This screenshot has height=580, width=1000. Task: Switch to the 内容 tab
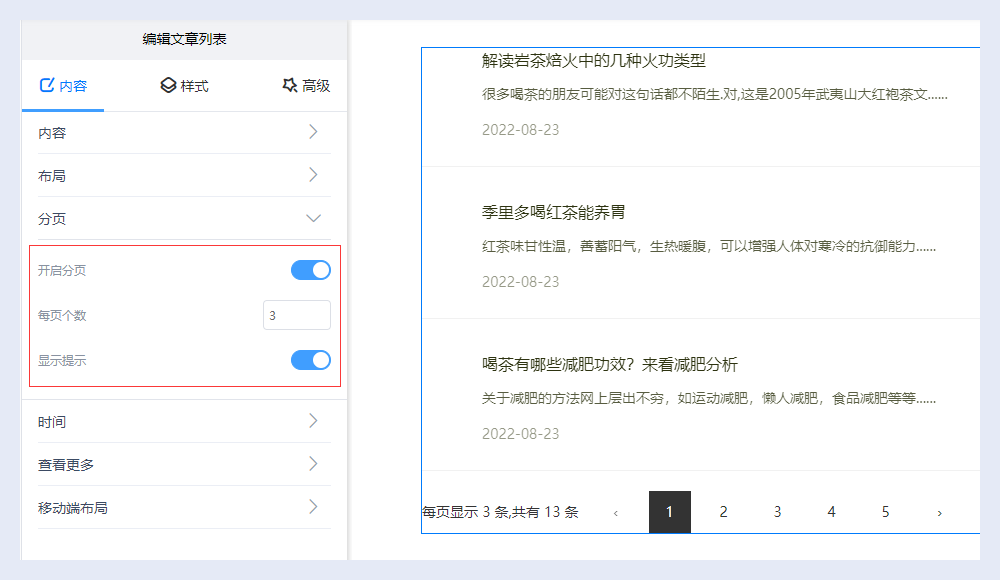(63, 86)
